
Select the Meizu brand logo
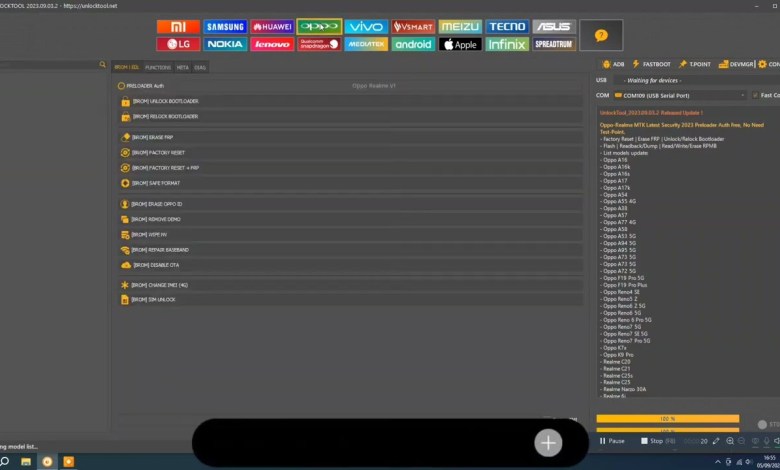click(460, 26)
